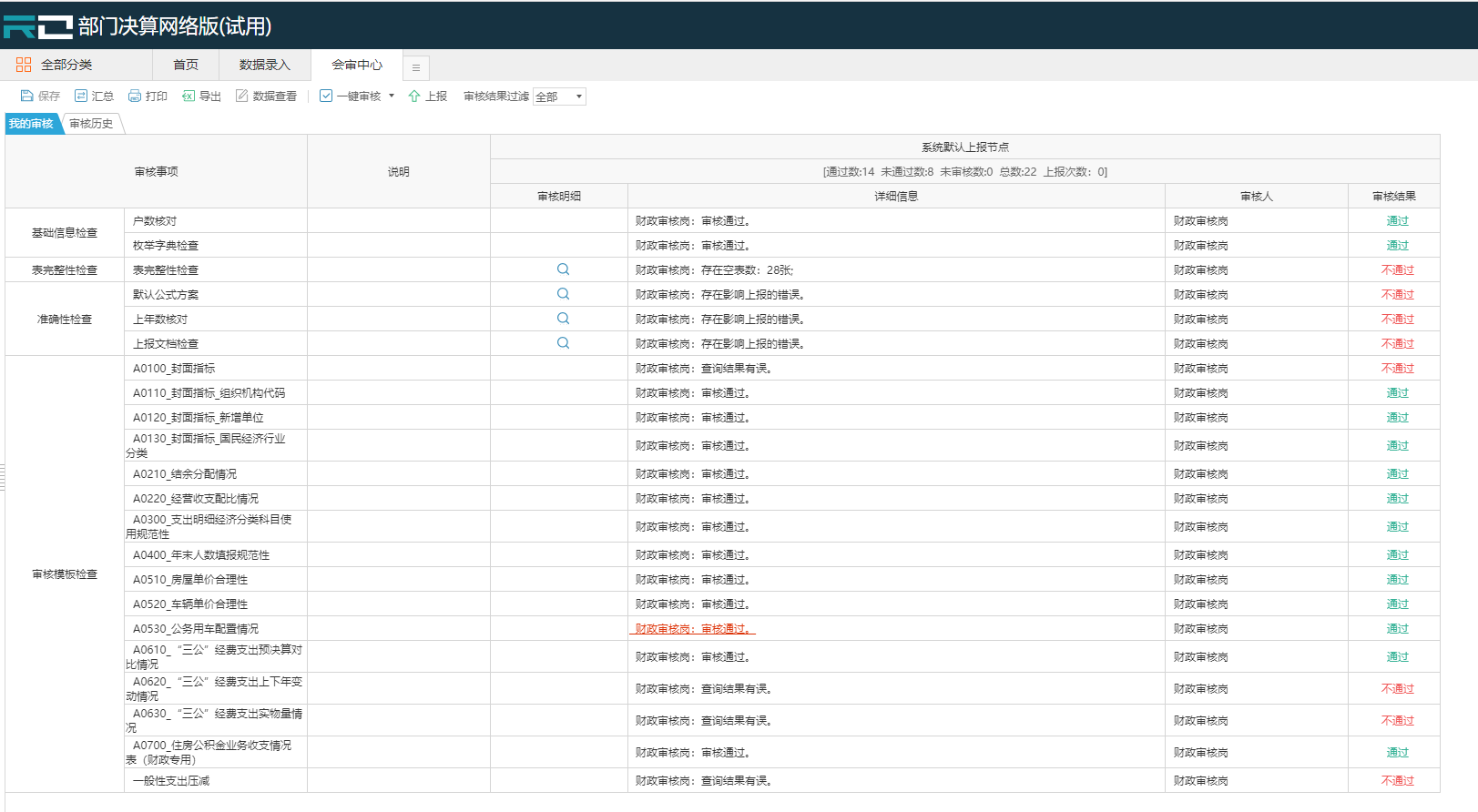Go to the 首页 tab
This screenshot has height=812, width=1478.
coord(186,65)
